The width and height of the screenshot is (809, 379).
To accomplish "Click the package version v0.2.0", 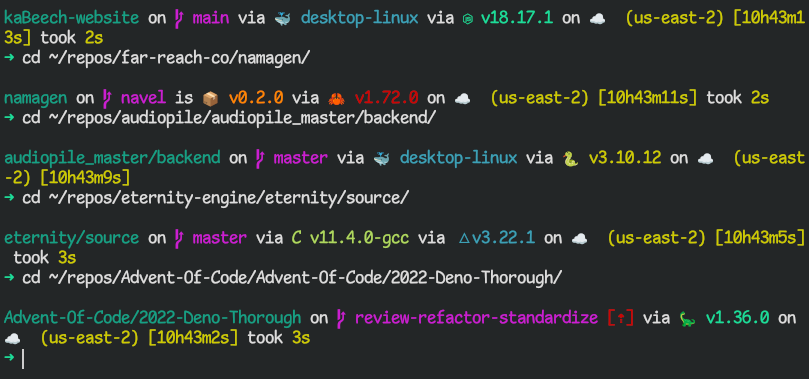I will (255, 97).
